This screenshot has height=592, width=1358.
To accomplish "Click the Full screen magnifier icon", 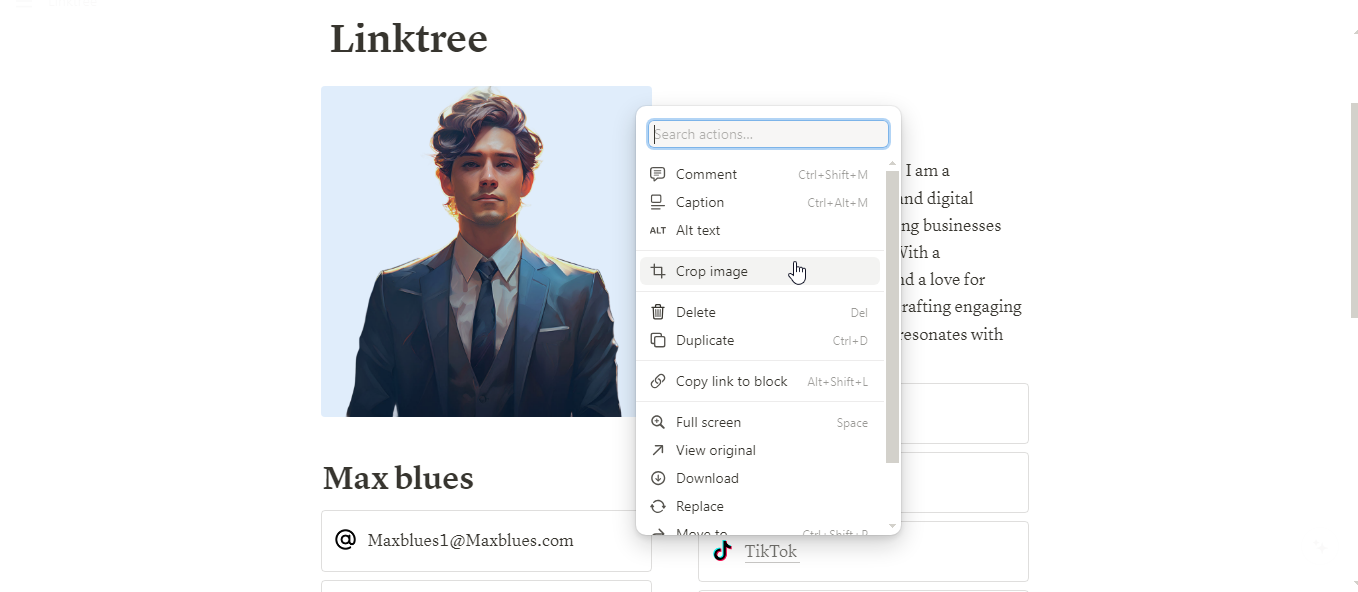I will point(657,422).
